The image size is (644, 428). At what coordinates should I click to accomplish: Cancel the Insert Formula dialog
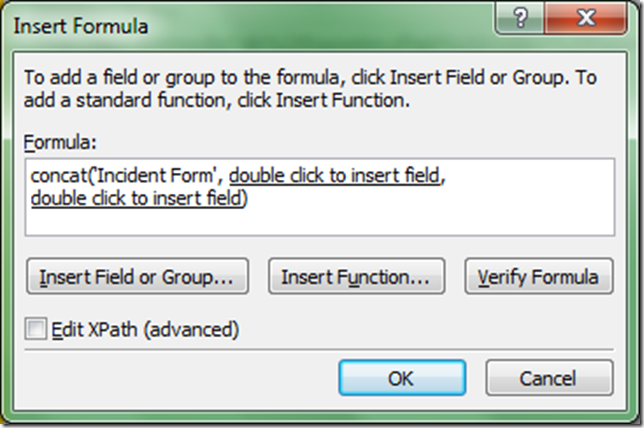549,378
